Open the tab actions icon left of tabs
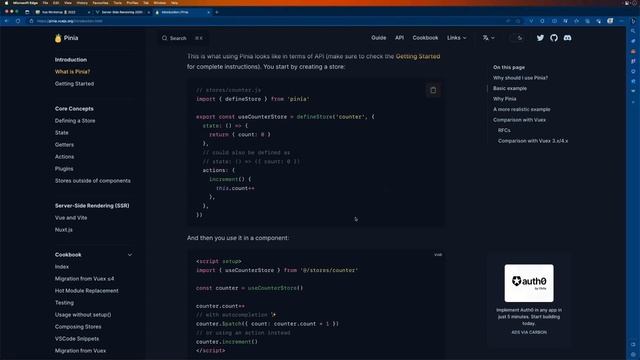Viewport: 640px width, 360px height. pyautogui.click(x=27, y=12)
